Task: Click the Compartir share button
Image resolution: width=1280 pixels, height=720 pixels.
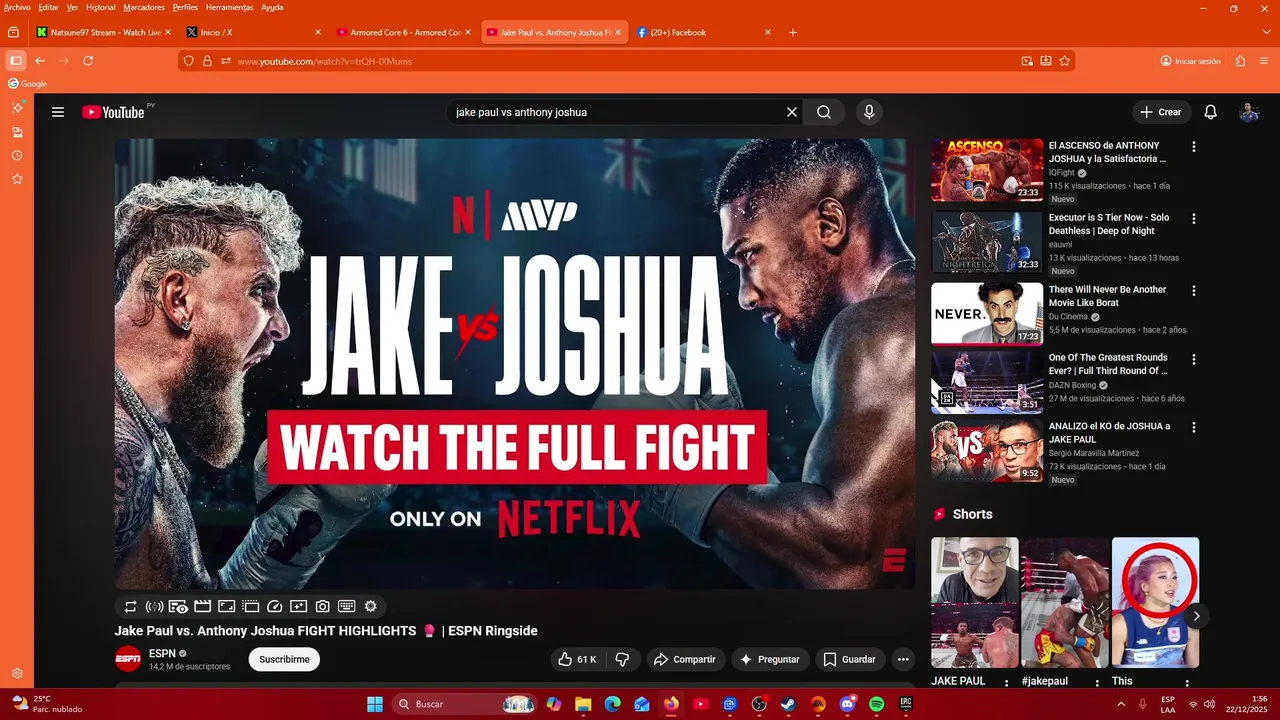Action: point(684,659)
